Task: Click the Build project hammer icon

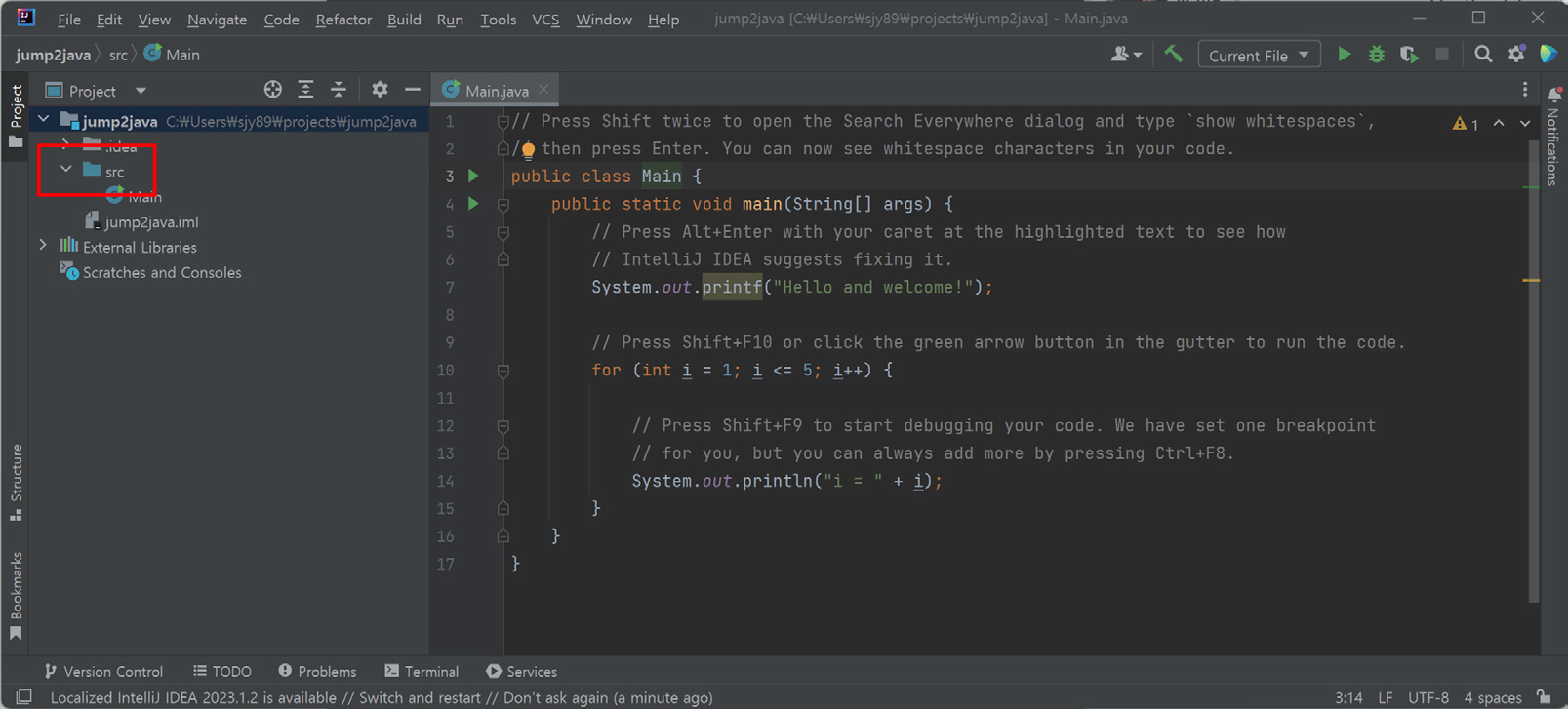Action: (x=1174, y=55)
